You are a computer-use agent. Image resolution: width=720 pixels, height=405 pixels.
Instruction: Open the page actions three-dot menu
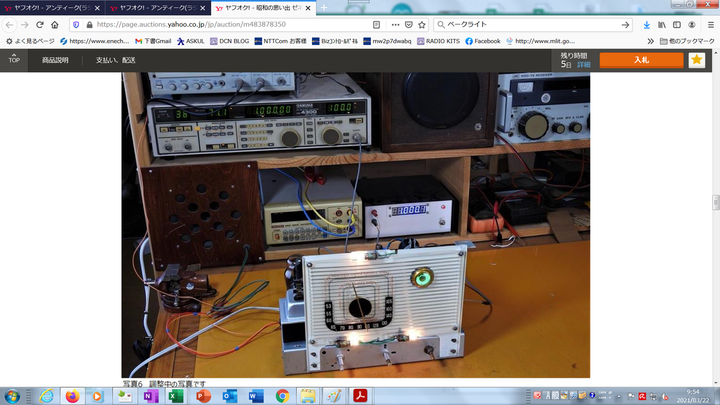394,24
